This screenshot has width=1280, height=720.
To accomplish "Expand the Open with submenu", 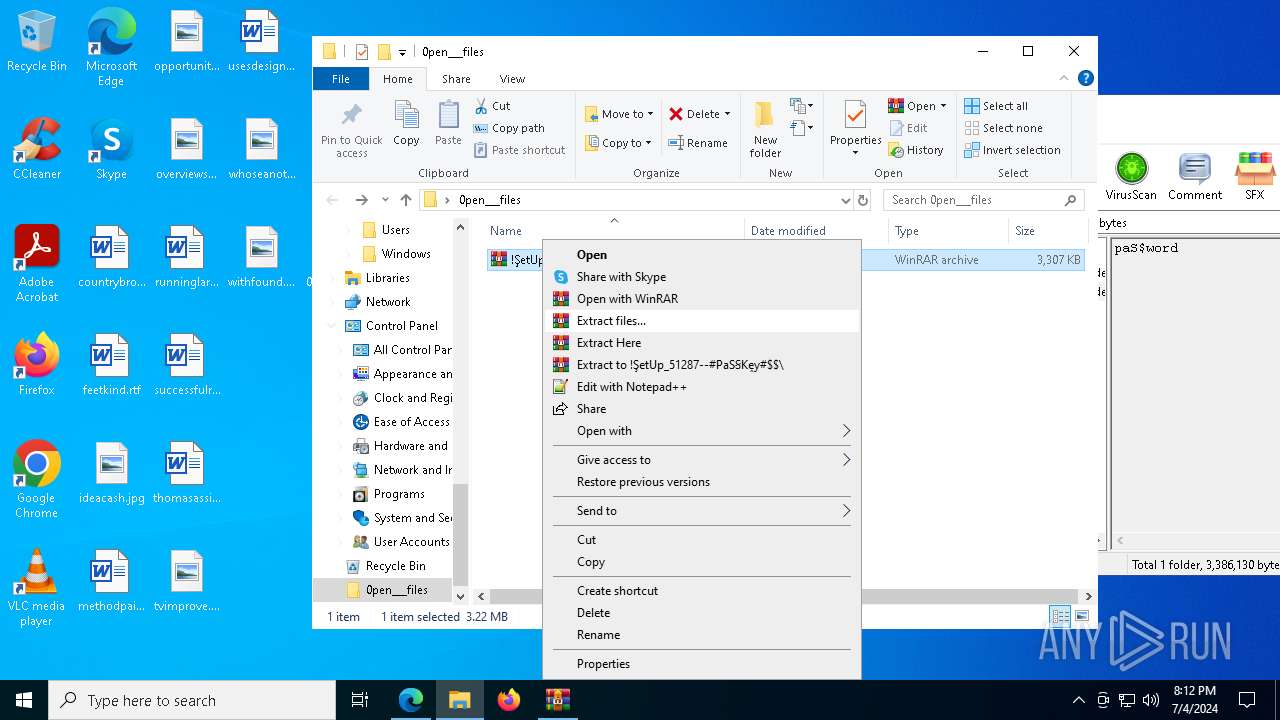I will [x=702, y=431].
